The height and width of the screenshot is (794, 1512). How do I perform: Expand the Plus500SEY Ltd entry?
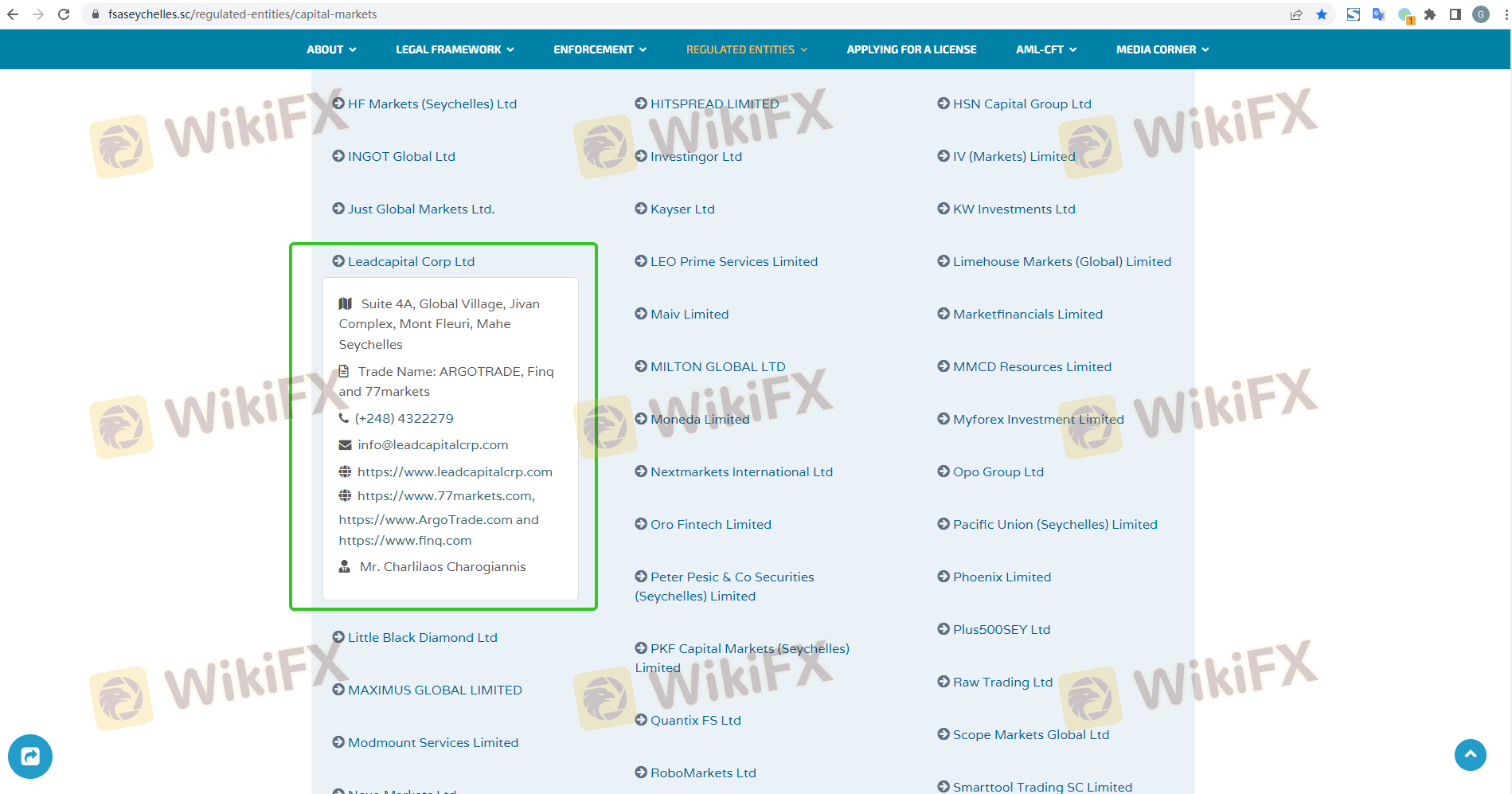coord(1001,629)
